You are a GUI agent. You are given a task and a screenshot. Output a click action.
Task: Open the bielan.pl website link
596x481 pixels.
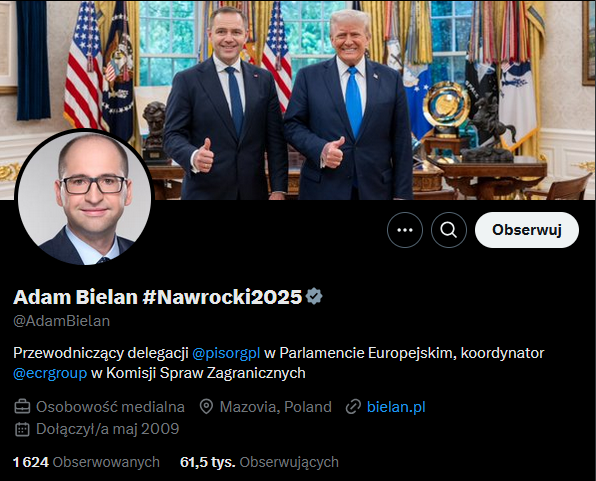396,407
